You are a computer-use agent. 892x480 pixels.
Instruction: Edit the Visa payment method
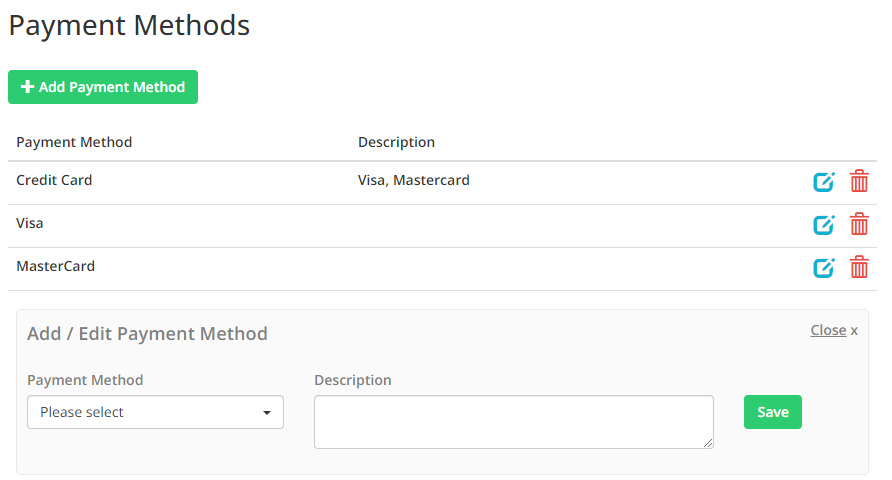(x=823, y=225)
